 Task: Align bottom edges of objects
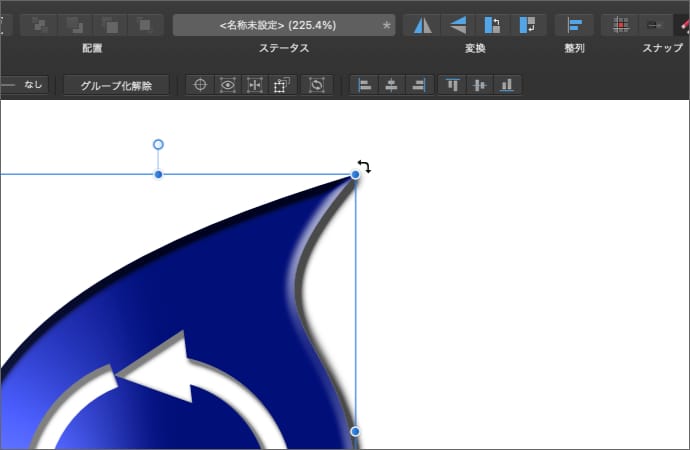pos(508,86)
